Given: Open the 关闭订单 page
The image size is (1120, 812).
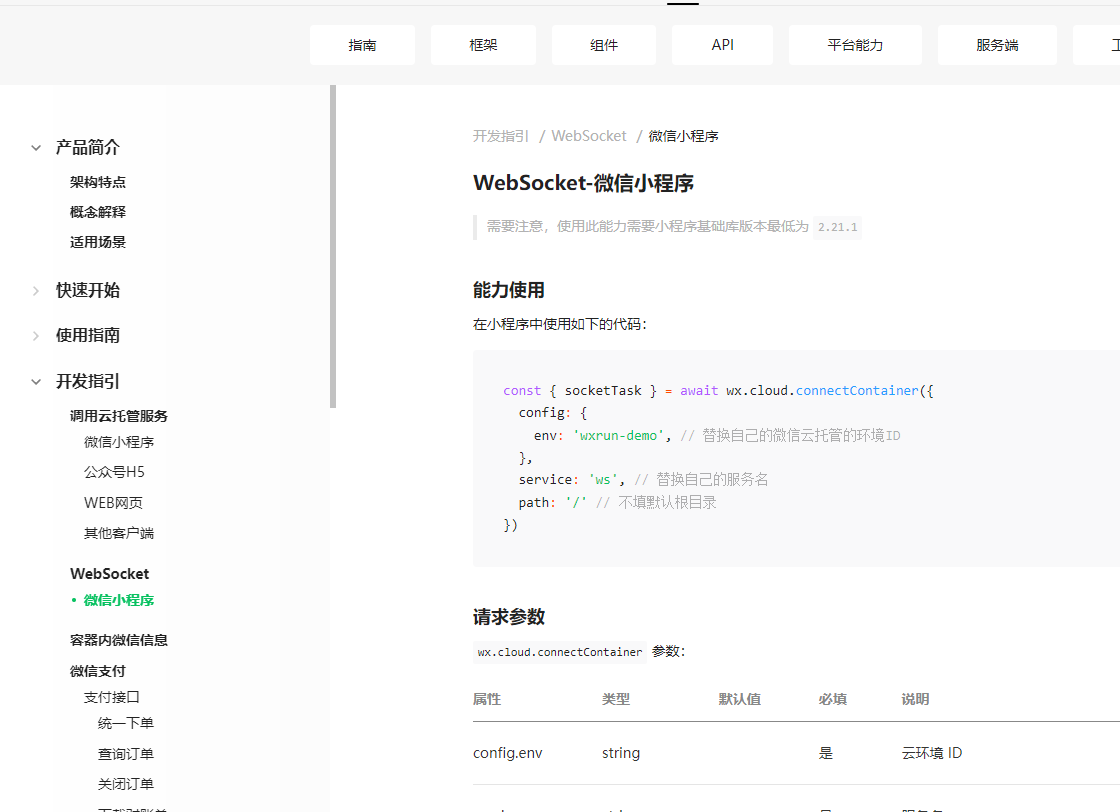Looking at the screenshot, I should pyautogui.click(x=126, y=784).
